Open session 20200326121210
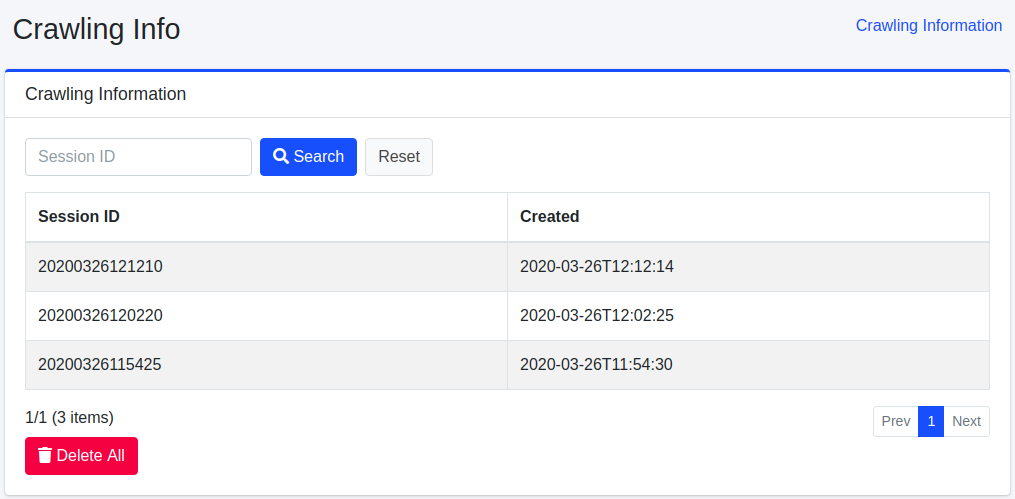Viewport: 1015px width, 499px height. pyautogui.click(x=100, y=267)
